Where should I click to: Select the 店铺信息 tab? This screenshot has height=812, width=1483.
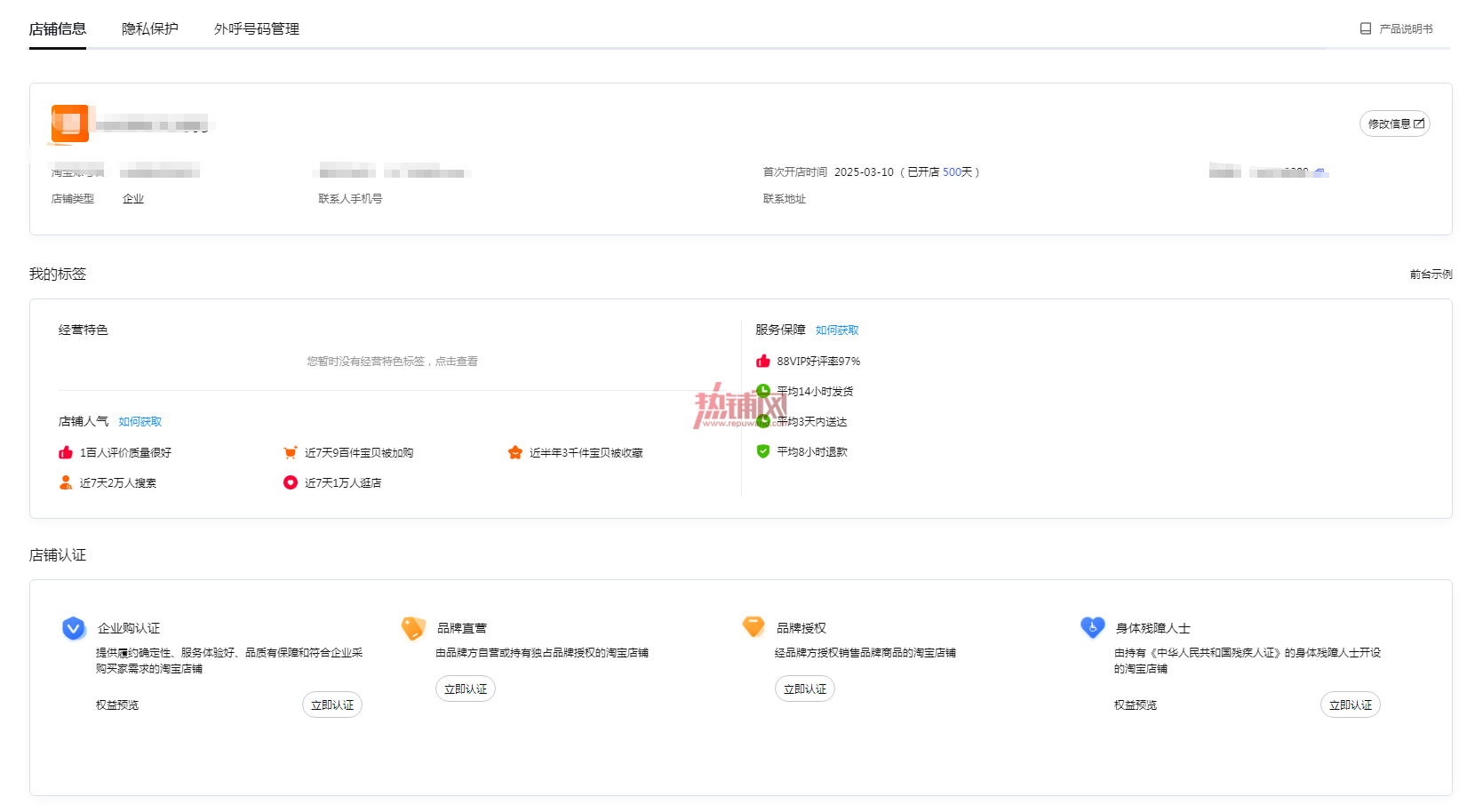(58, 28)
